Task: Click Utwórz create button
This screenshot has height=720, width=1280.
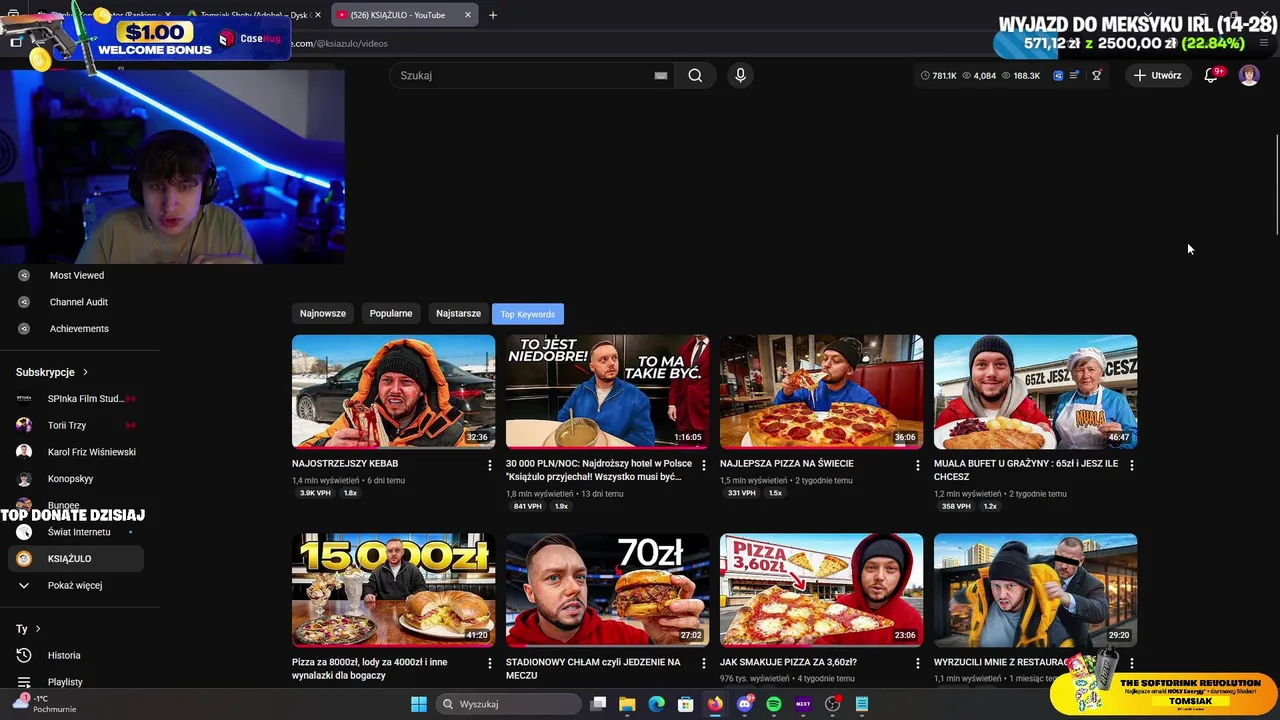Action: point(1157,75)
